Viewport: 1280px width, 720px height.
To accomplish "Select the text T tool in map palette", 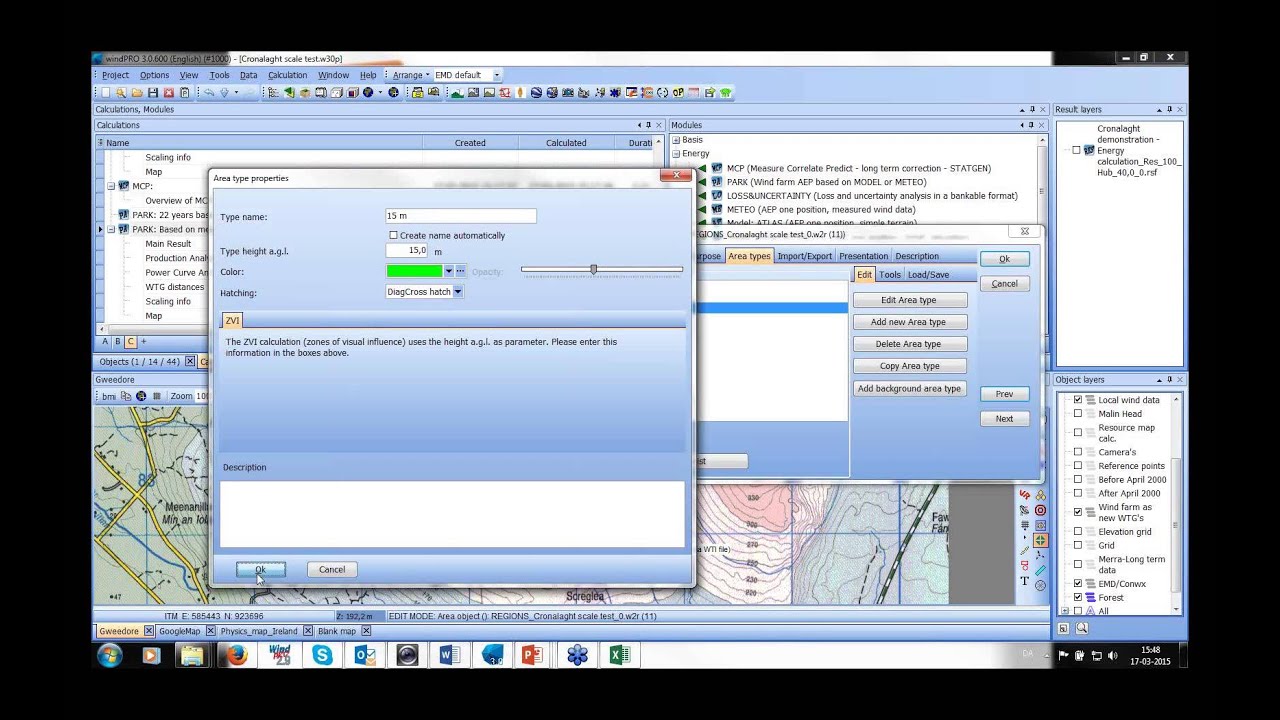I will (x=1025, y=581).
